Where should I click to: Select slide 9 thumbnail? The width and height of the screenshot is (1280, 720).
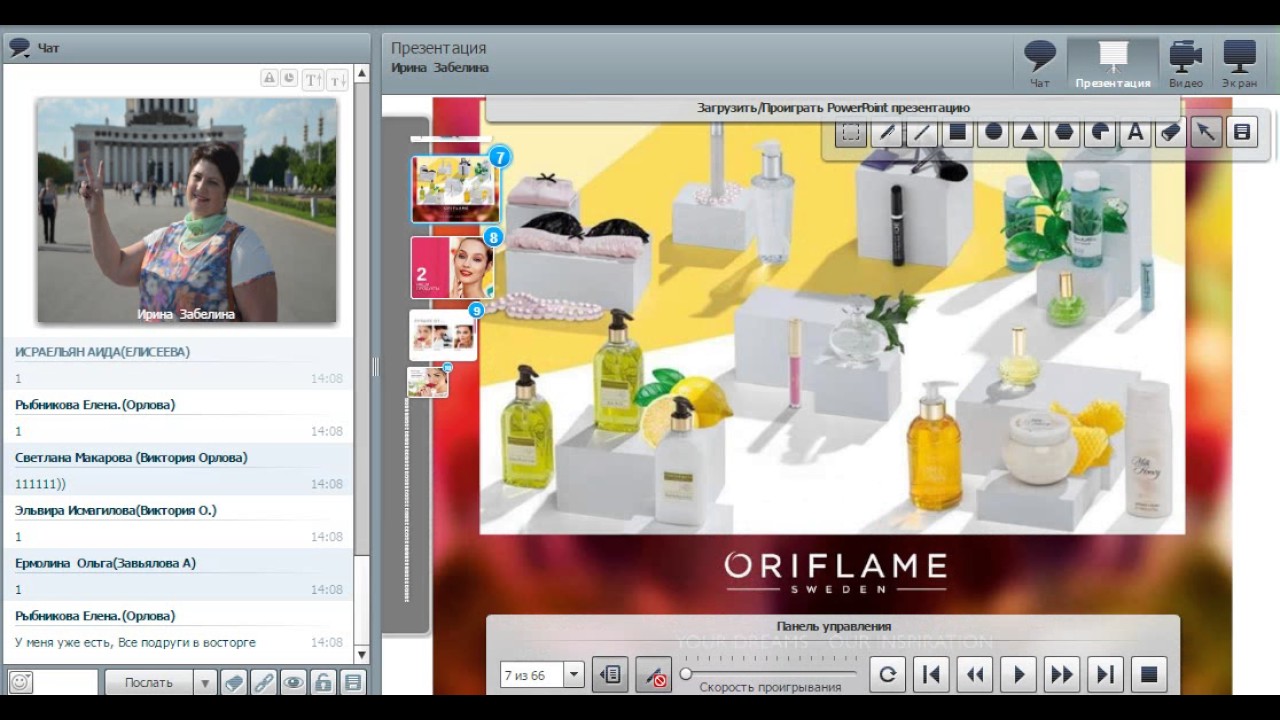coord(443,334)
